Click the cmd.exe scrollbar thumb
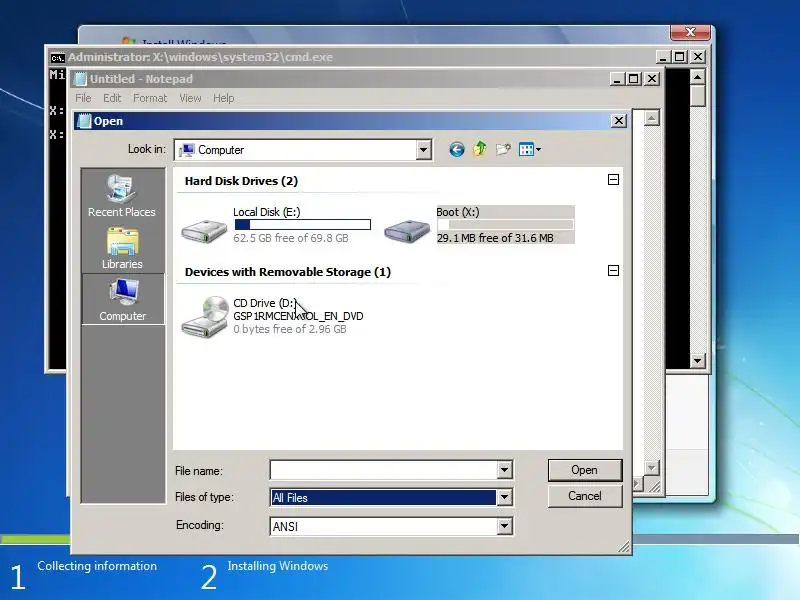The height and width of the screenshot is (600, 800). [x=697, y=95]
